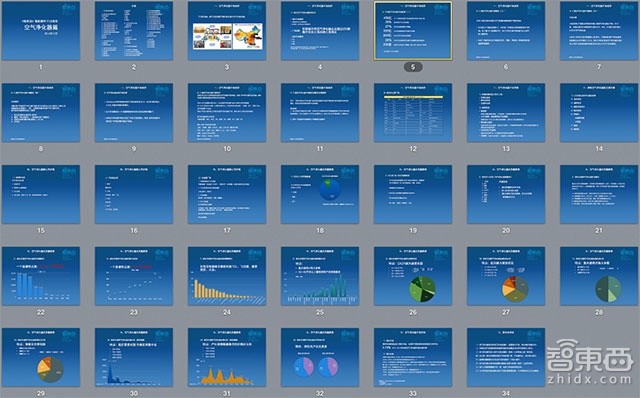Select slide 11 thumbnail

[x=320, y=113]
